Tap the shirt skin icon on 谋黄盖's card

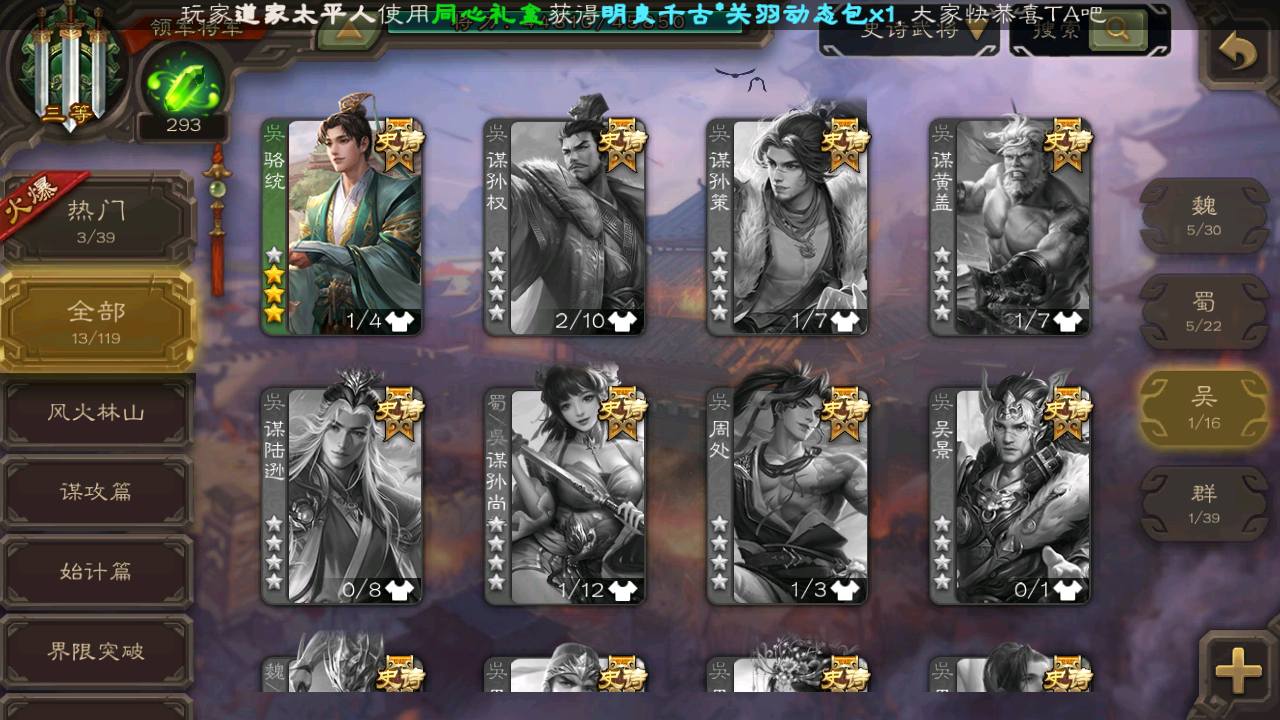click(1067, 321)
